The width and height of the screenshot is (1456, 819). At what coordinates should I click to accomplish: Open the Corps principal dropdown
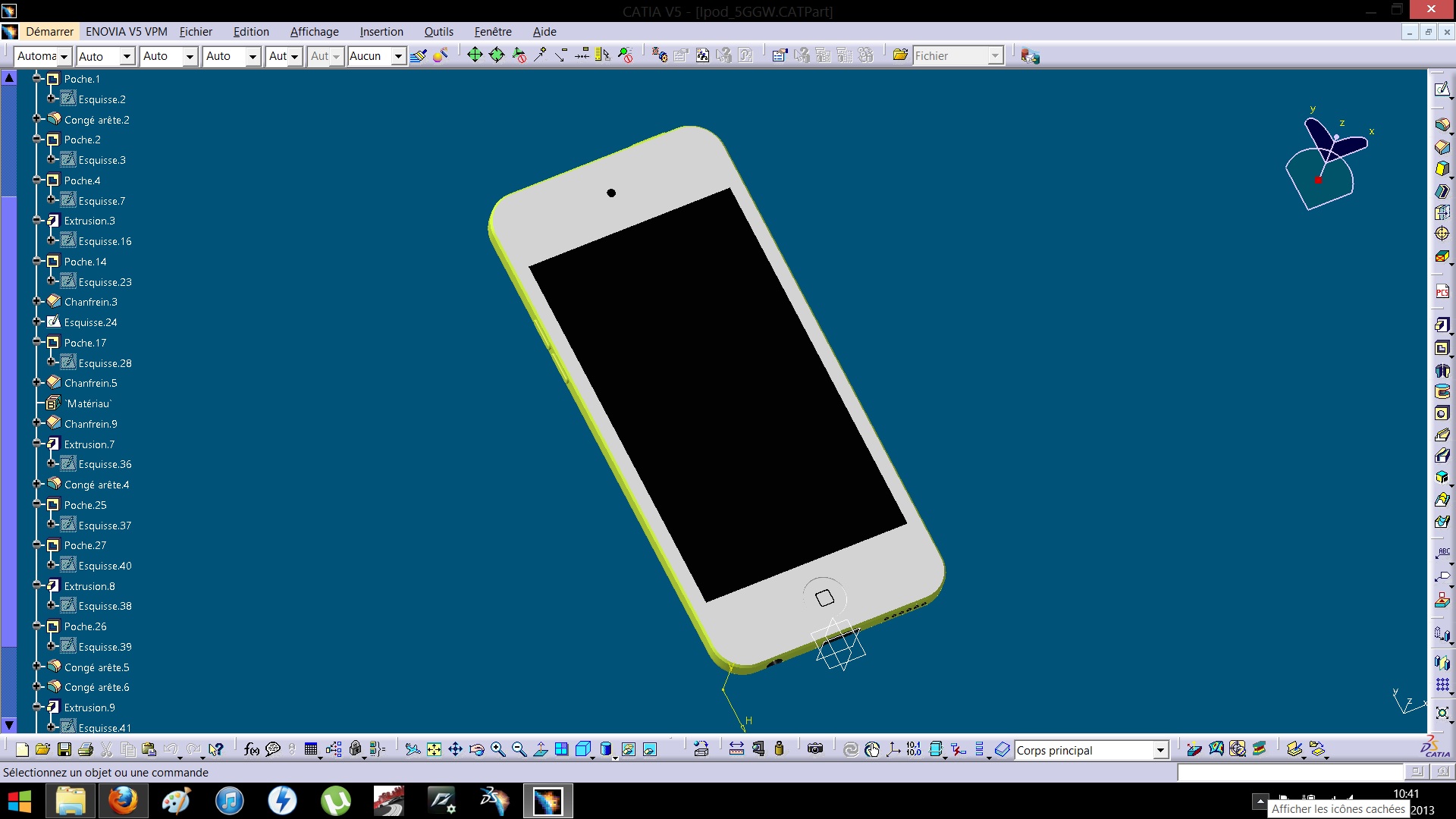coord(1160,751)
